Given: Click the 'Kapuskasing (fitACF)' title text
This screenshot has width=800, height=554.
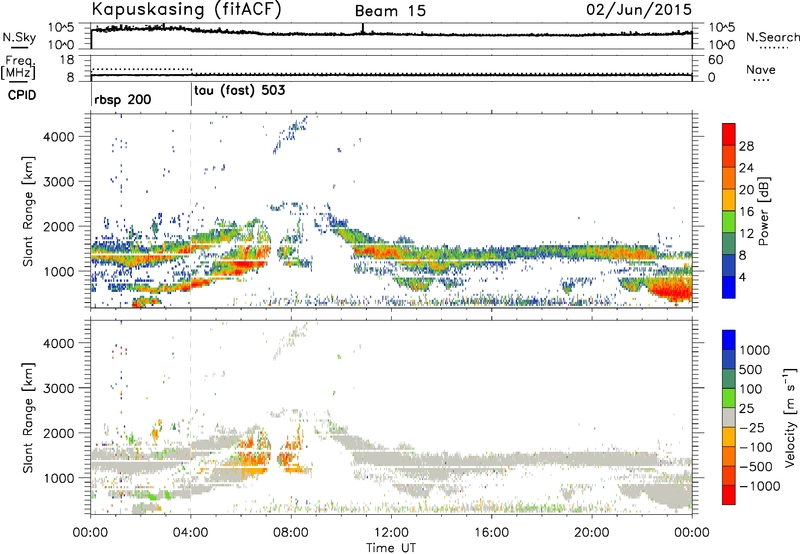Looking at the screenshot, I should [x=187, y=9].
